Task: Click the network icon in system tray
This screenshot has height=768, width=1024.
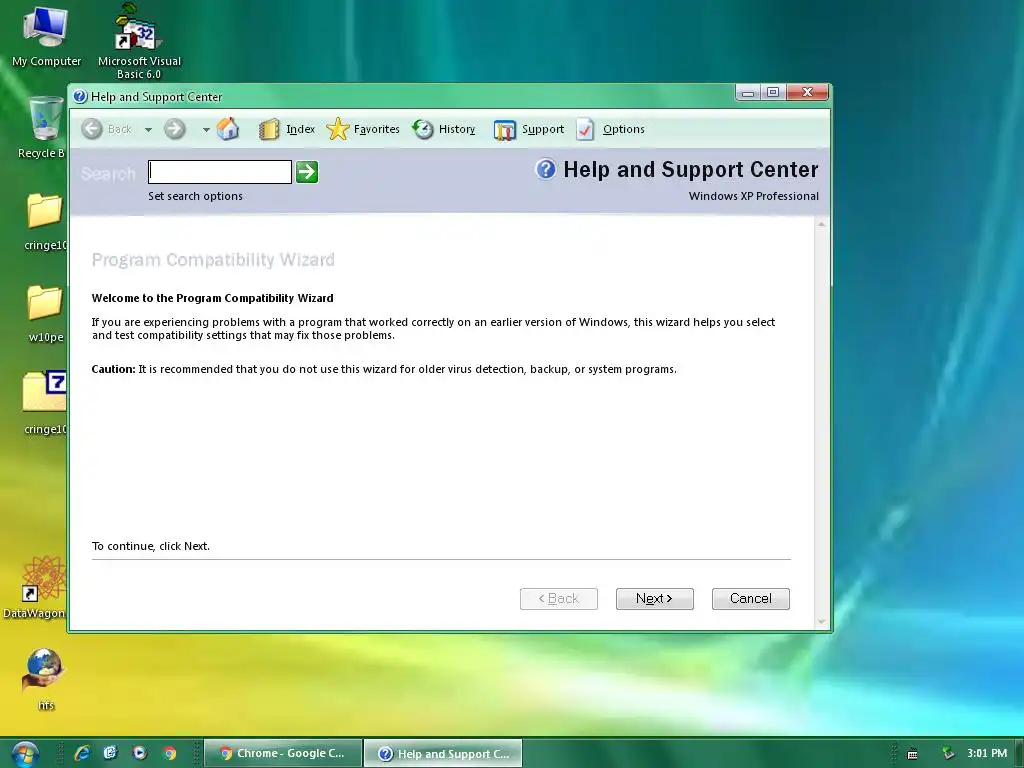Action: tap(948, 754)
